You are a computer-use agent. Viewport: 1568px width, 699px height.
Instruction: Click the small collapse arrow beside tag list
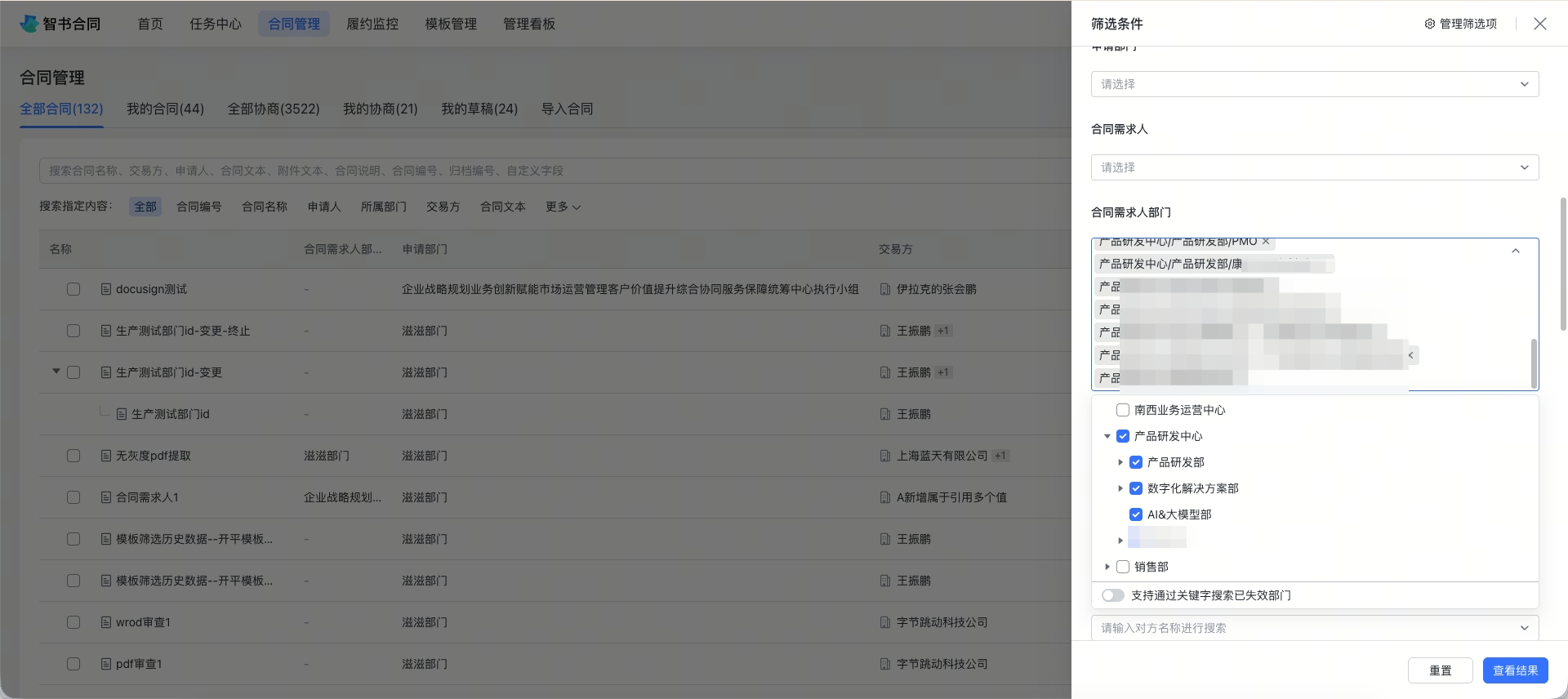pyautogui.click(x=1411, y=355)
